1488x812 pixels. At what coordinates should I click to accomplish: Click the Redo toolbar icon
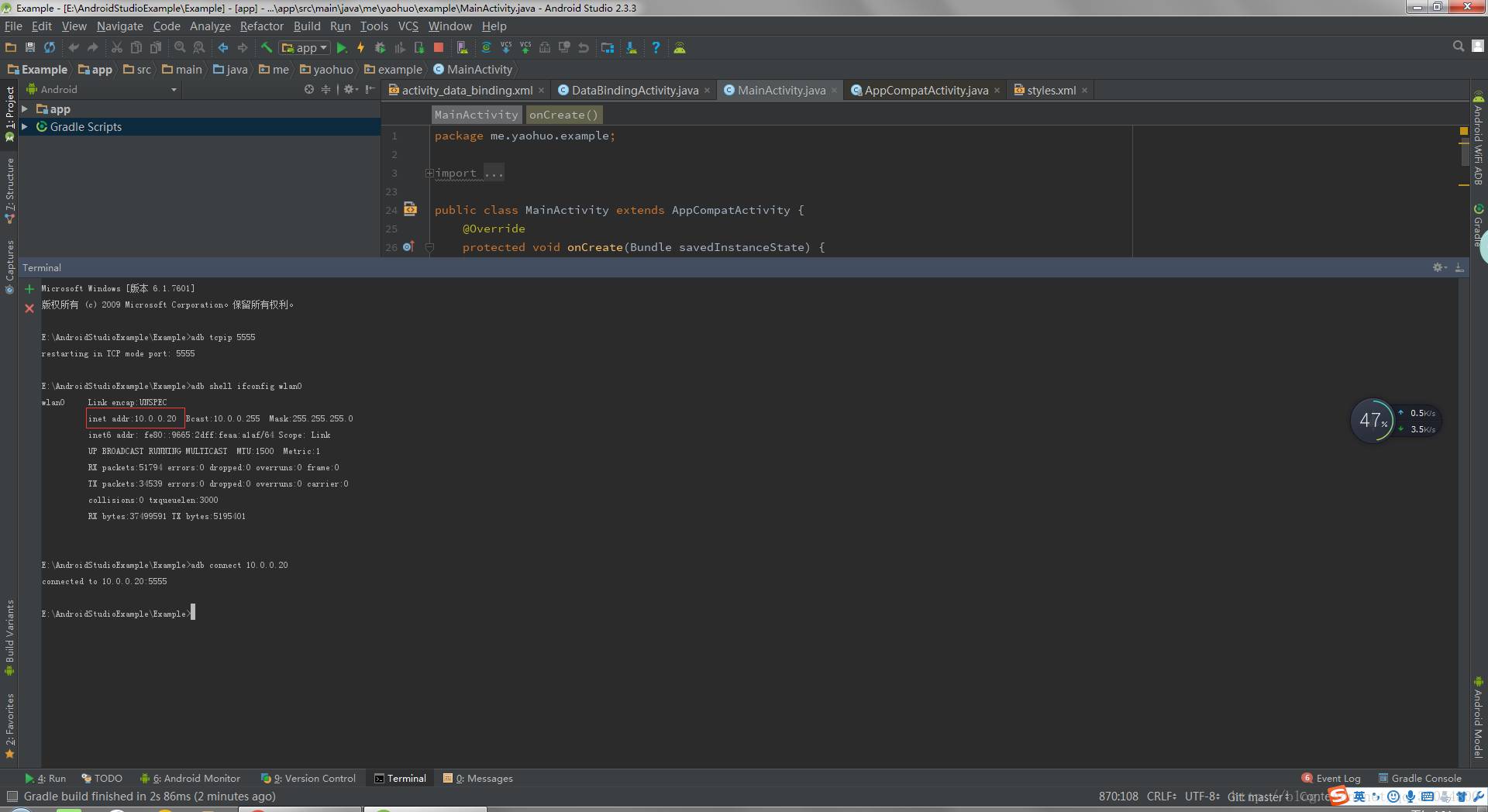click(93, 48)
